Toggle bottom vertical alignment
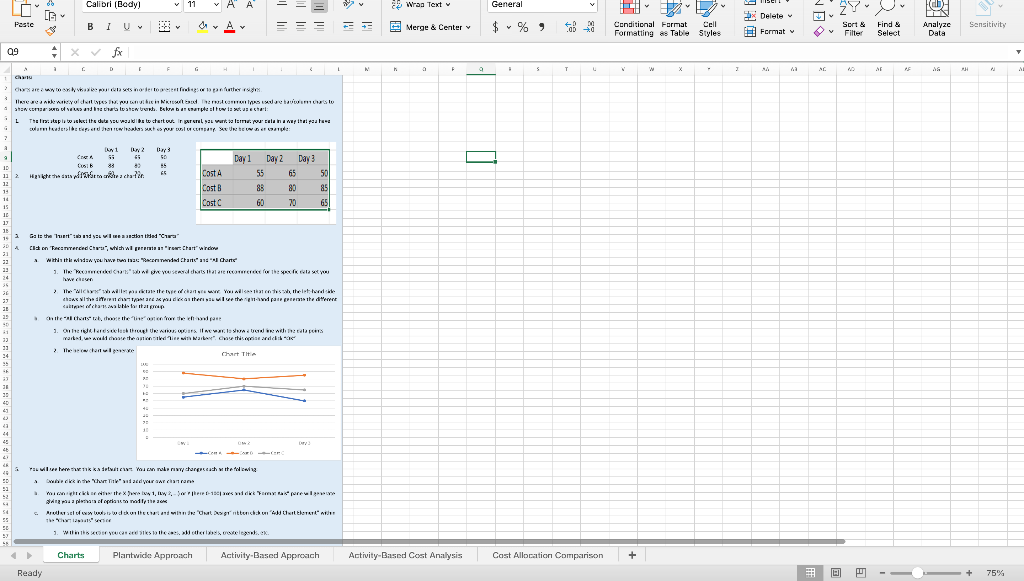The height and width of the screenshot is (581, 1024). (319, 5)
